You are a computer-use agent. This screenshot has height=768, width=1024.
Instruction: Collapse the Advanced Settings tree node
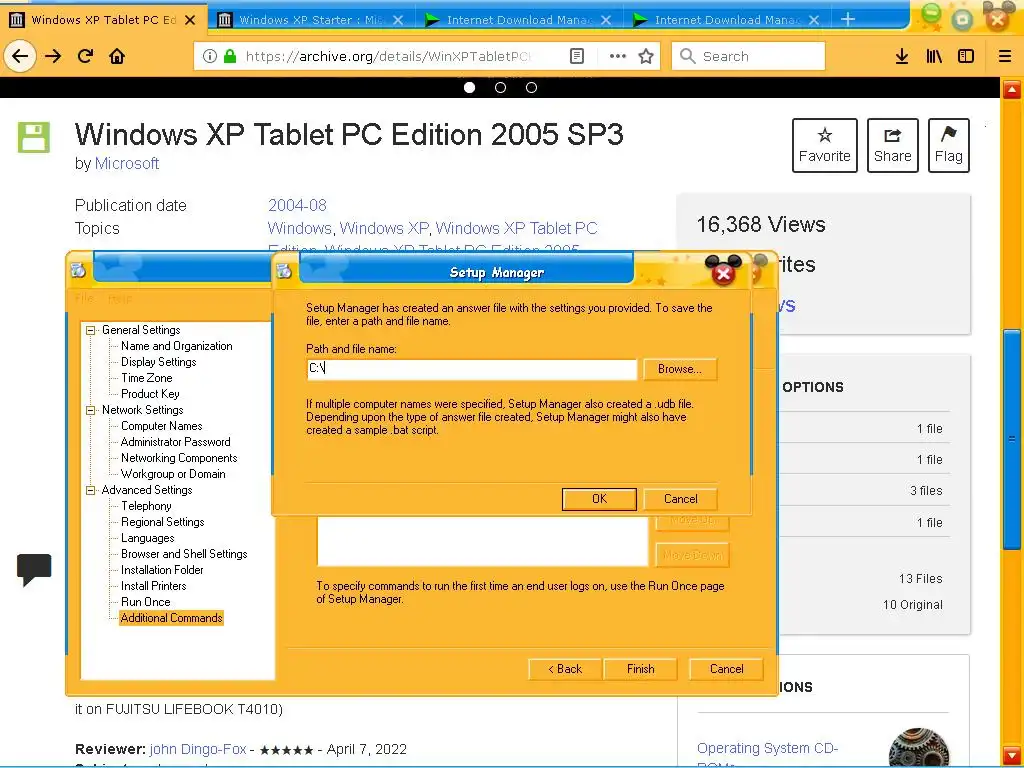click(91, 490)
